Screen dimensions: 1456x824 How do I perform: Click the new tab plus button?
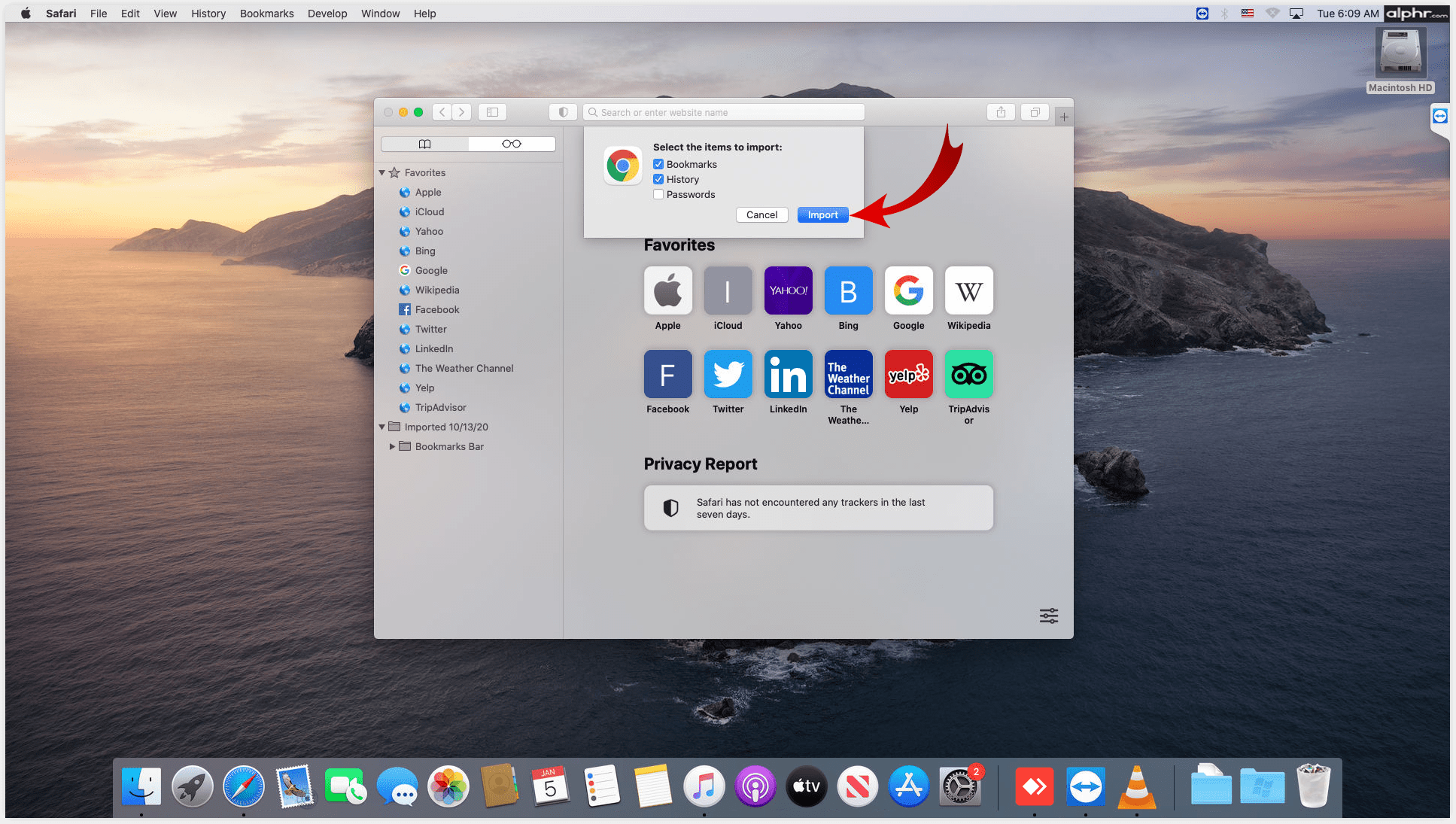tap(1064, 117)
